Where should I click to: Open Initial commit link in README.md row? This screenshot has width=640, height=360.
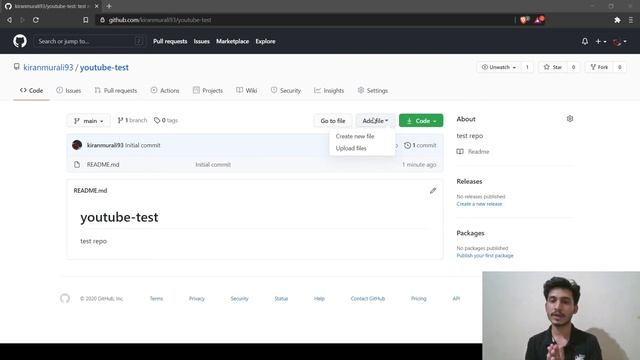click(213, 164)
